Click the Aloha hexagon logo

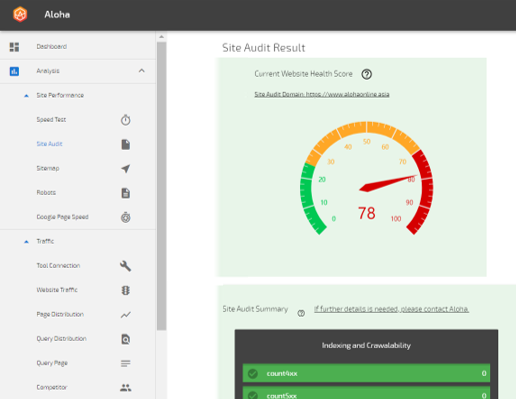click(20, 14)
